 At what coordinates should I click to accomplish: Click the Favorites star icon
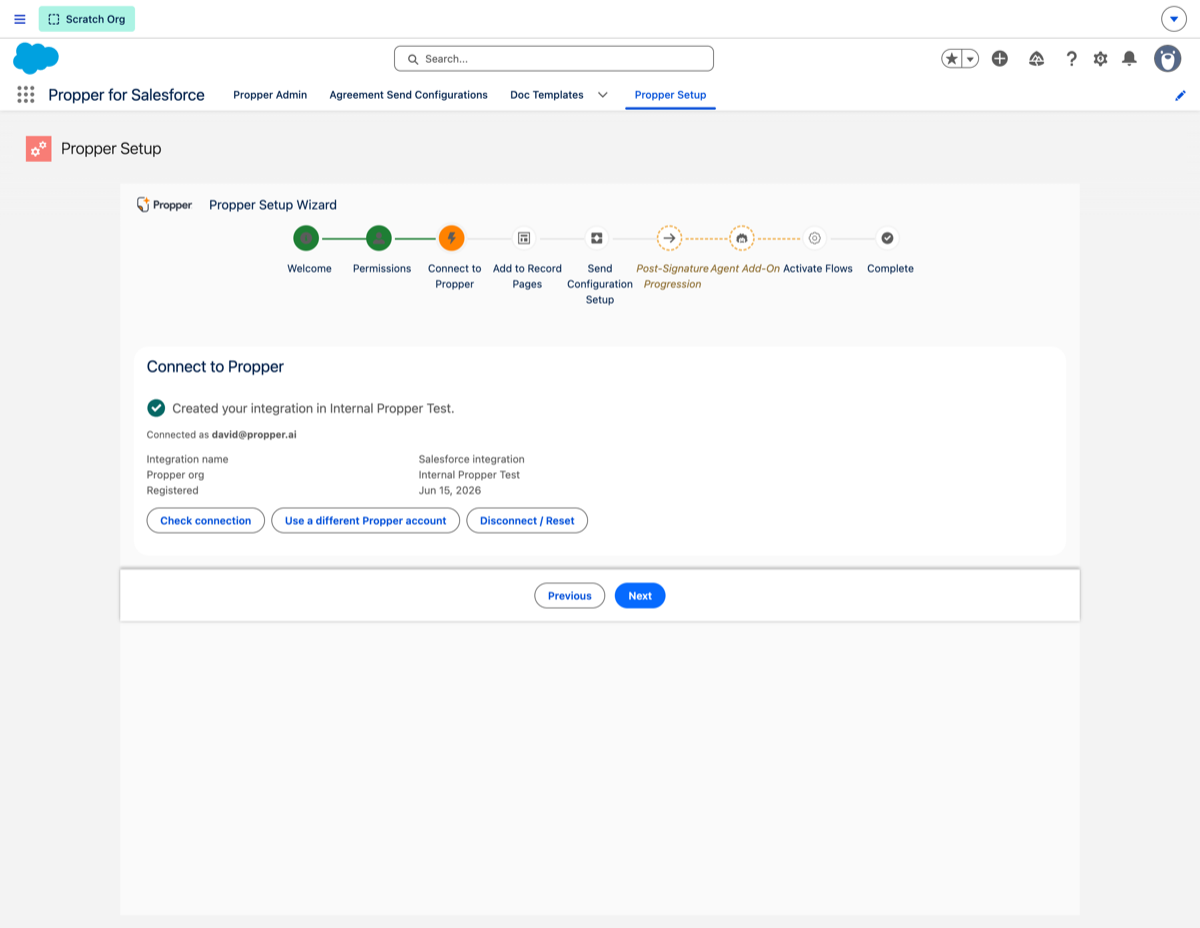pos(951,59)
